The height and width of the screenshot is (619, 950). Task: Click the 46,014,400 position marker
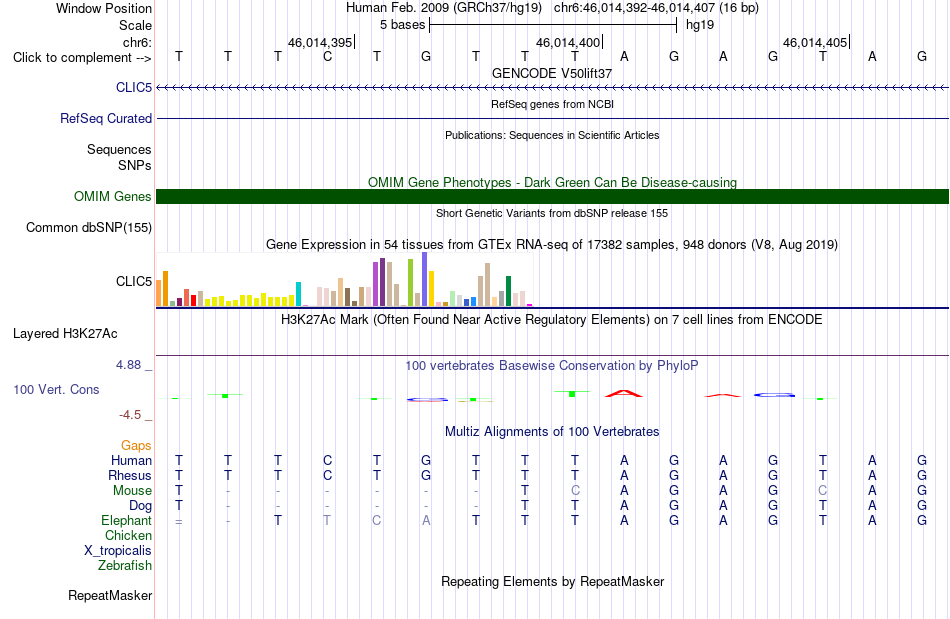(x=568, y=42)
